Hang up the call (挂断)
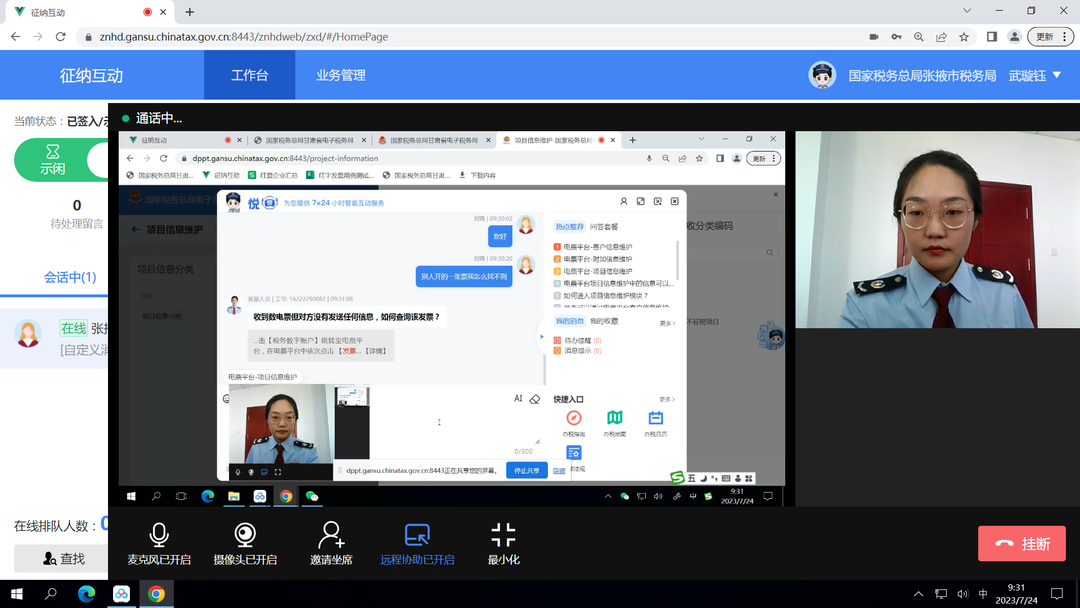This screenshot has height=608, width=1080. [1021, 544]
